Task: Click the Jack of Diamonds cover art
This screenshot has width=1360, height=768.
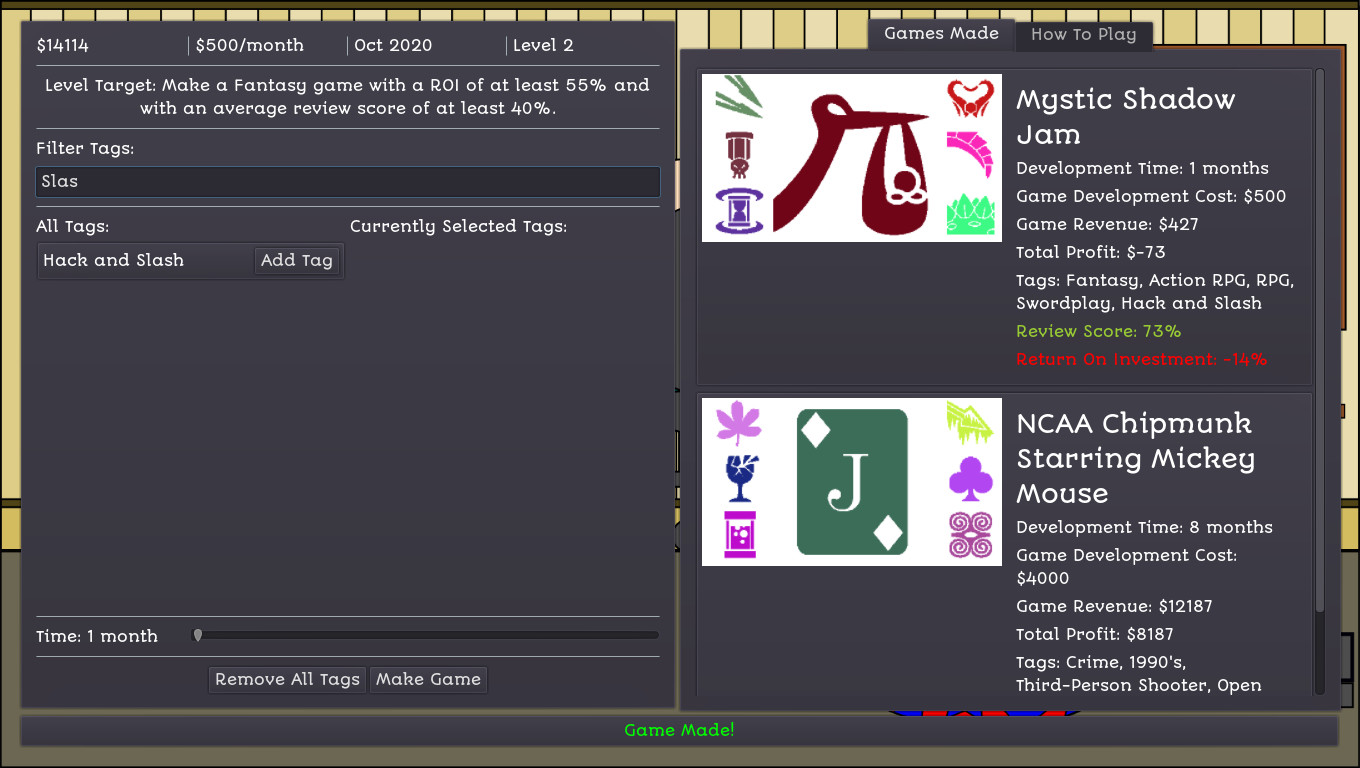Action: coord(852,482)
